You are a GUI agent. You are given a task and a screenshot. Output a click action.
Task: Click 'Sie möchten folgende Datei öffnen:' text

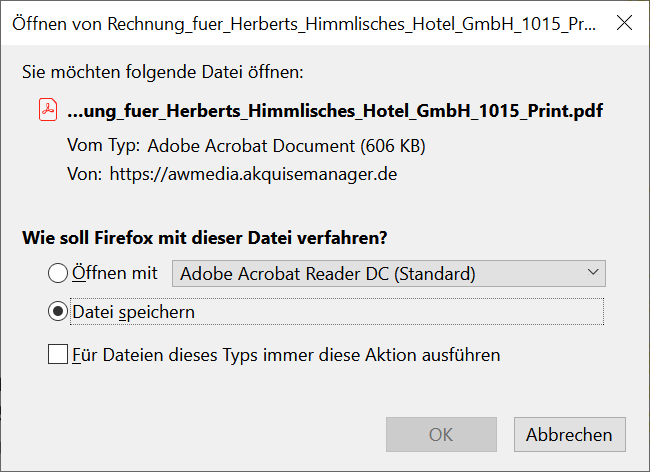[162, 72]
